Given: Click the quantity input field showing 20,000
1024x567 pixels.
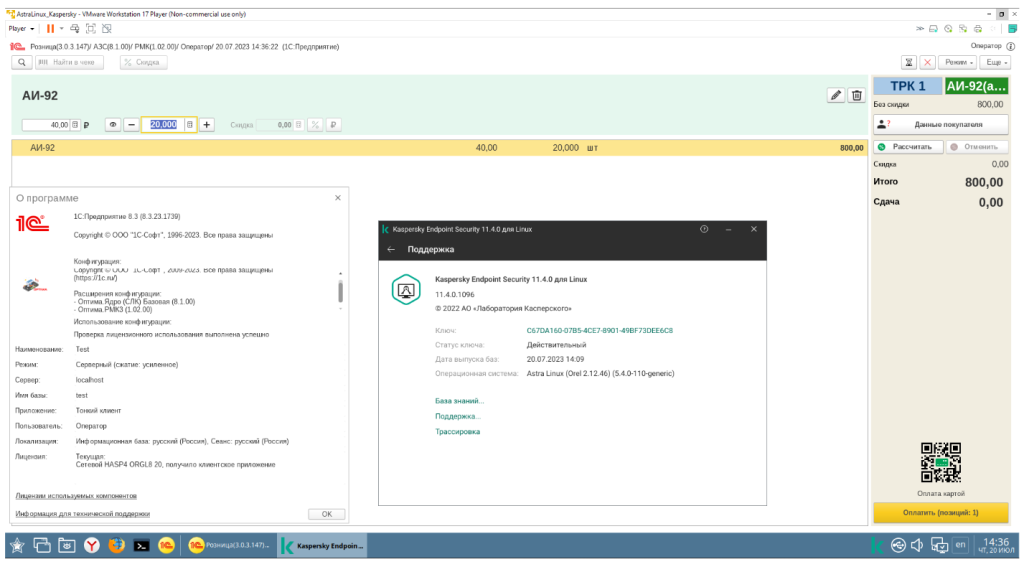Looking at the screenshot, I should point(163,125).
